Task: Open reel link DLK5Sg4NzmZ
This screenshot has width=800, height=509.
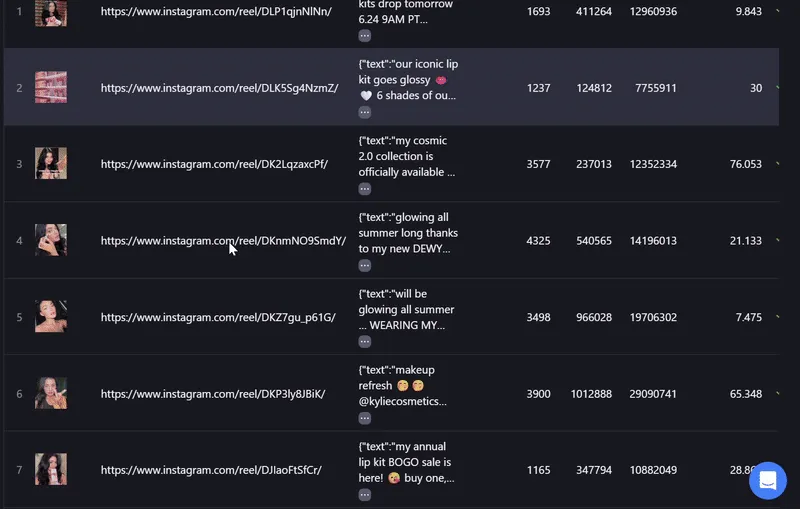Action: (219, 88)
